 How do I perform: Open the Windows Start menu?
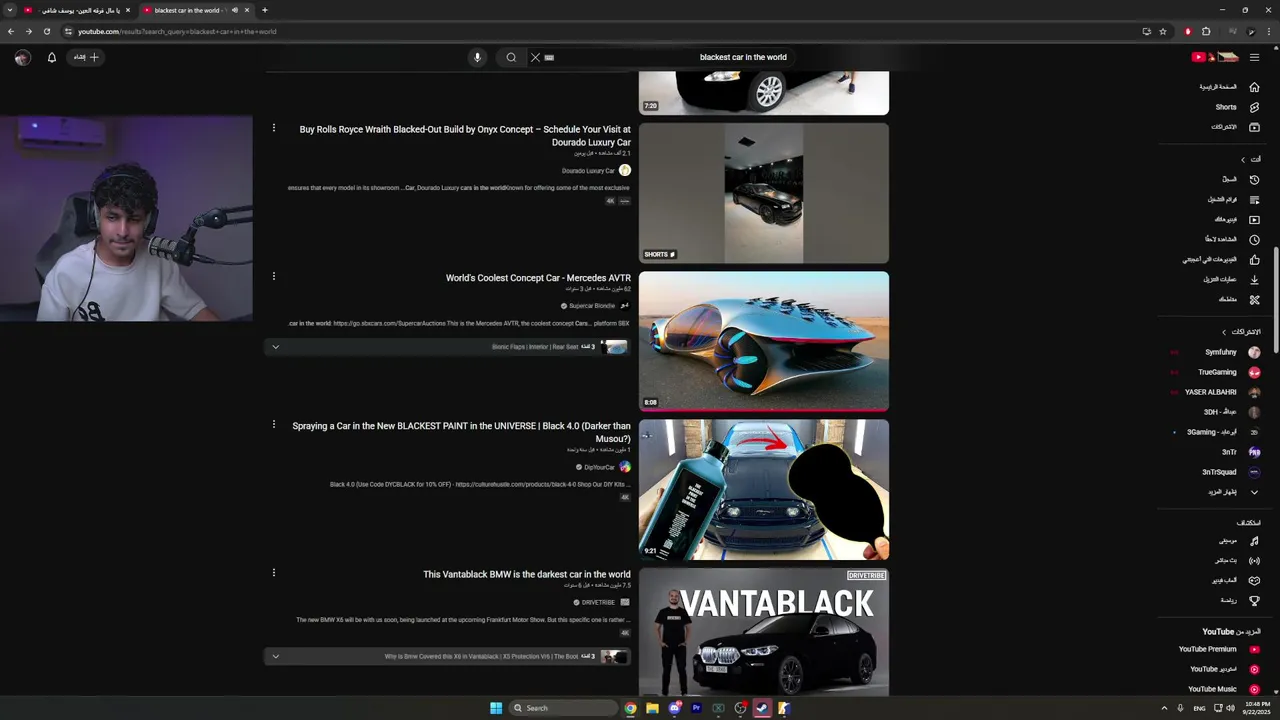click(496, 708)
